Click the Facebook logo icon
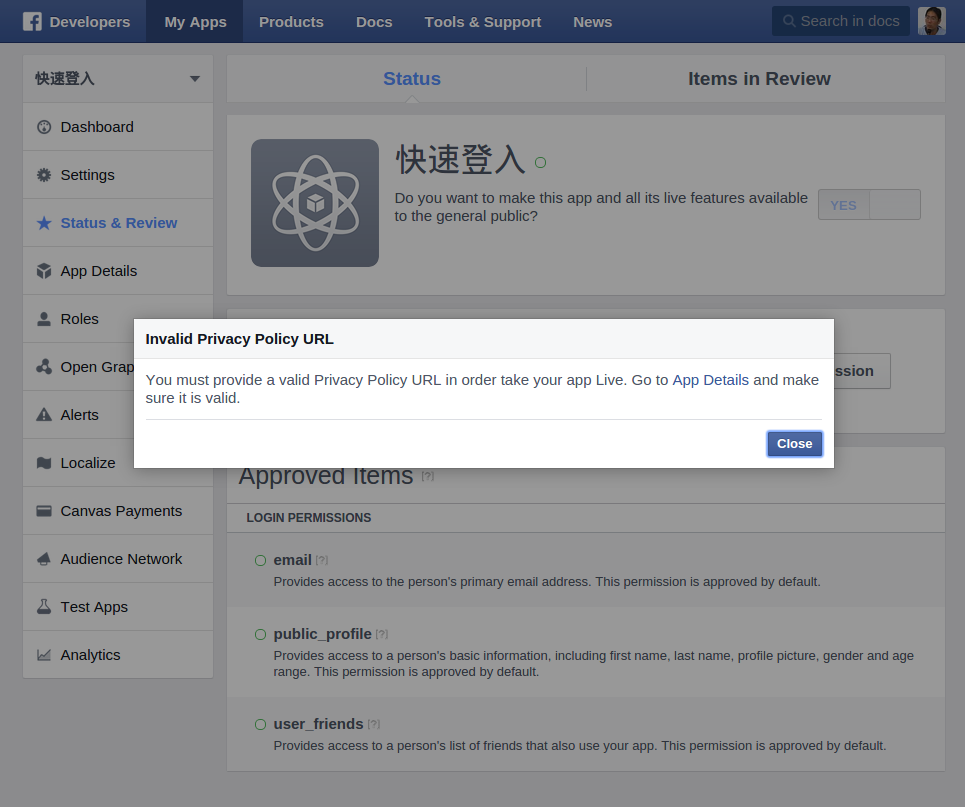This screenshot has height=807, width=965. [32, 21]
